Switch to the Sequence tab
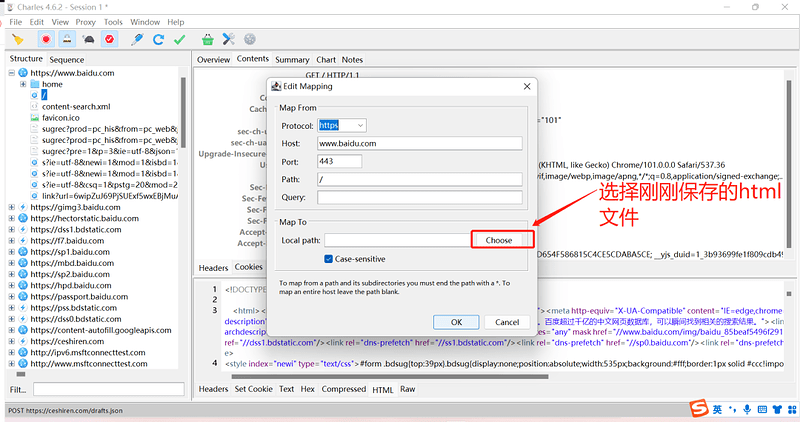This screenshot has height=422, width=800. tap(66, 60)
